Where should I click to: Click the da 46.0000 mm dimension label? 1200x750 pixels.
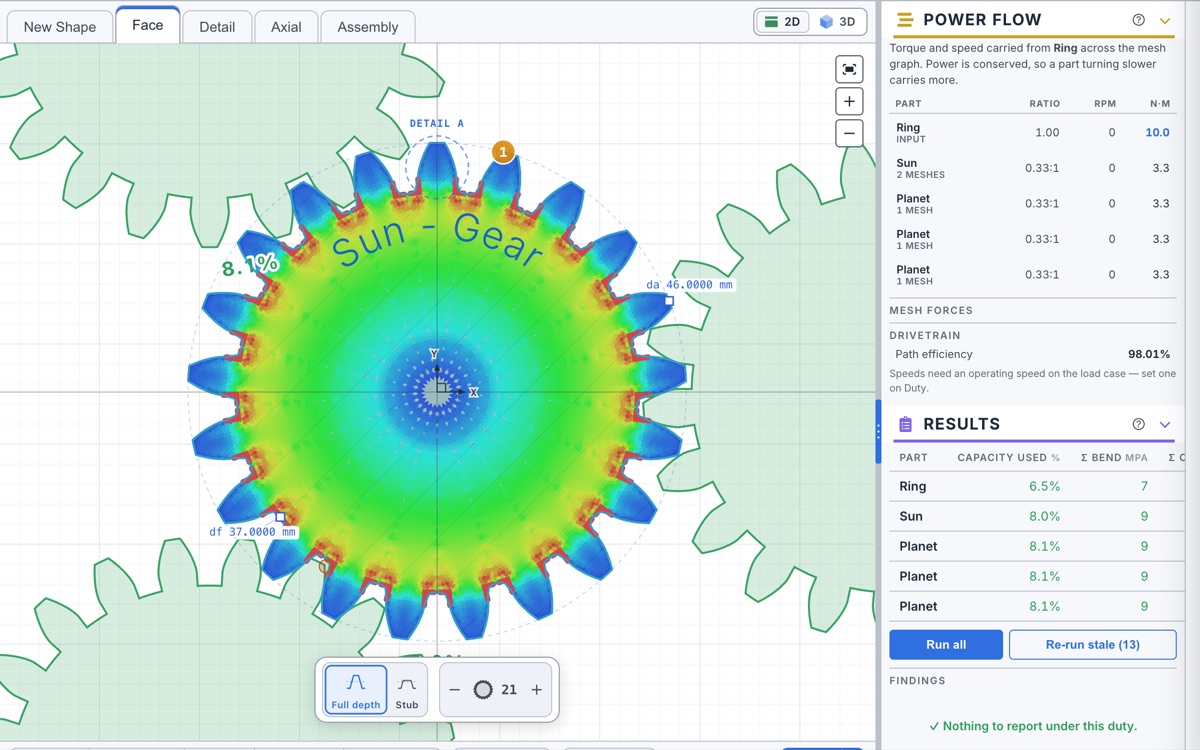(689, 285)
